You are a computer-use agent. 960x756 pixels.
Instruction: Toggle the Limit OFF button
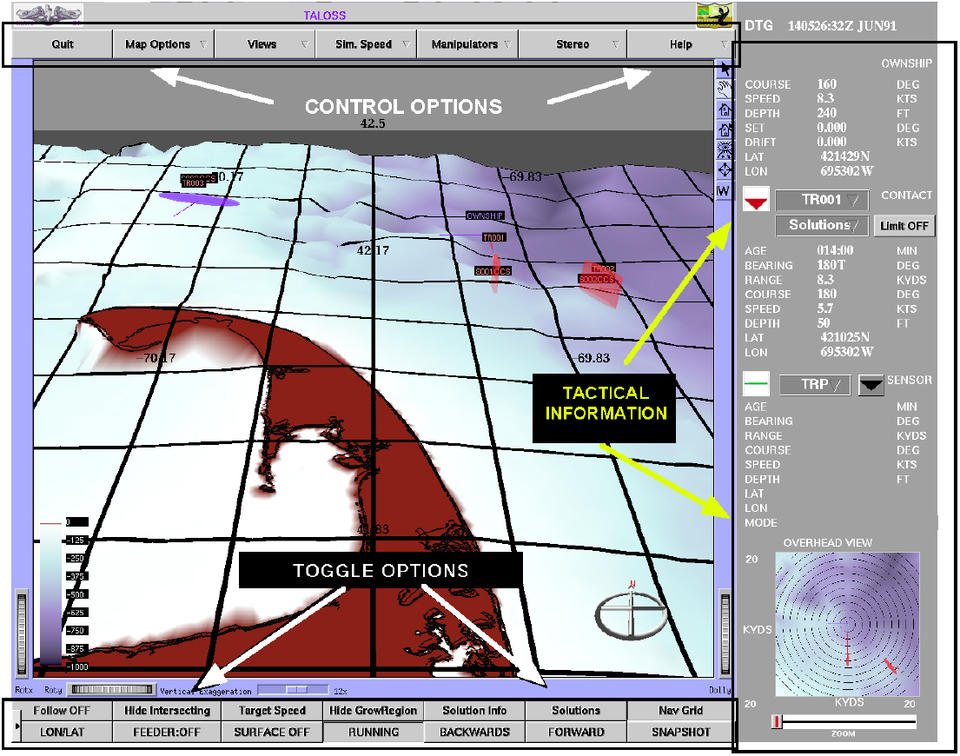[x=905, y=226]
